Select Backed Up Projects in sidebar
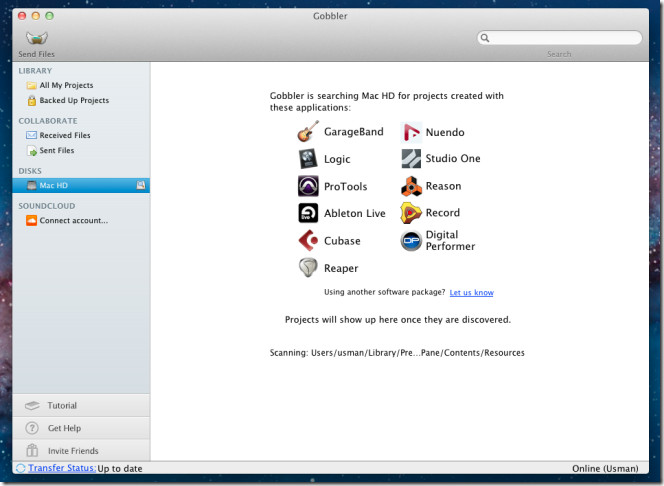The height and width of the screenshot is (486, 664). tap(73, 101)
